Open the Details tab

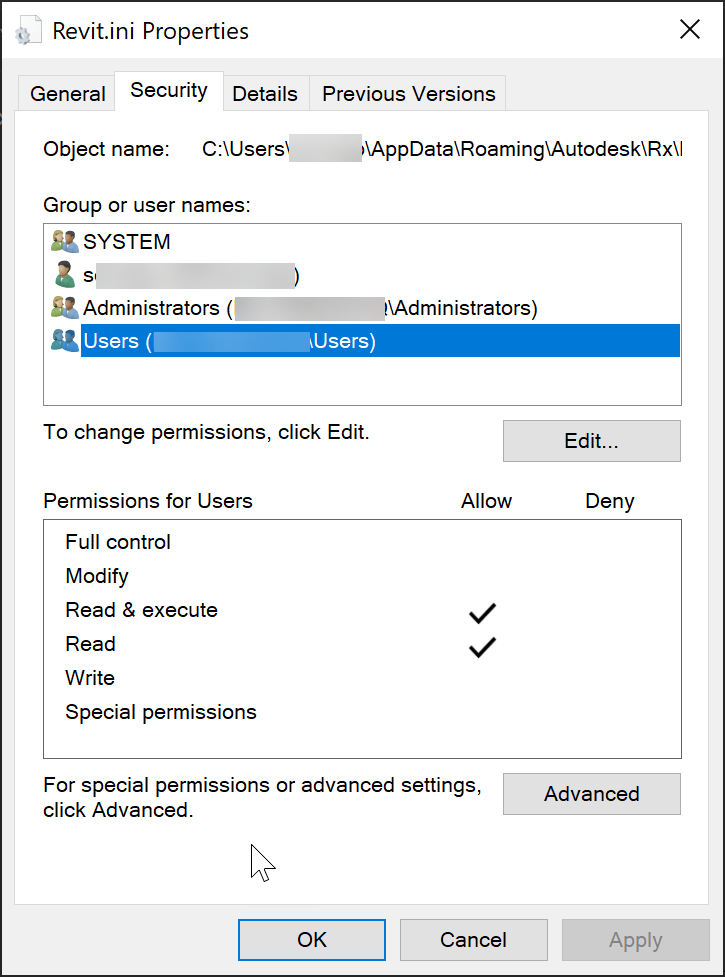coord(265,94)
